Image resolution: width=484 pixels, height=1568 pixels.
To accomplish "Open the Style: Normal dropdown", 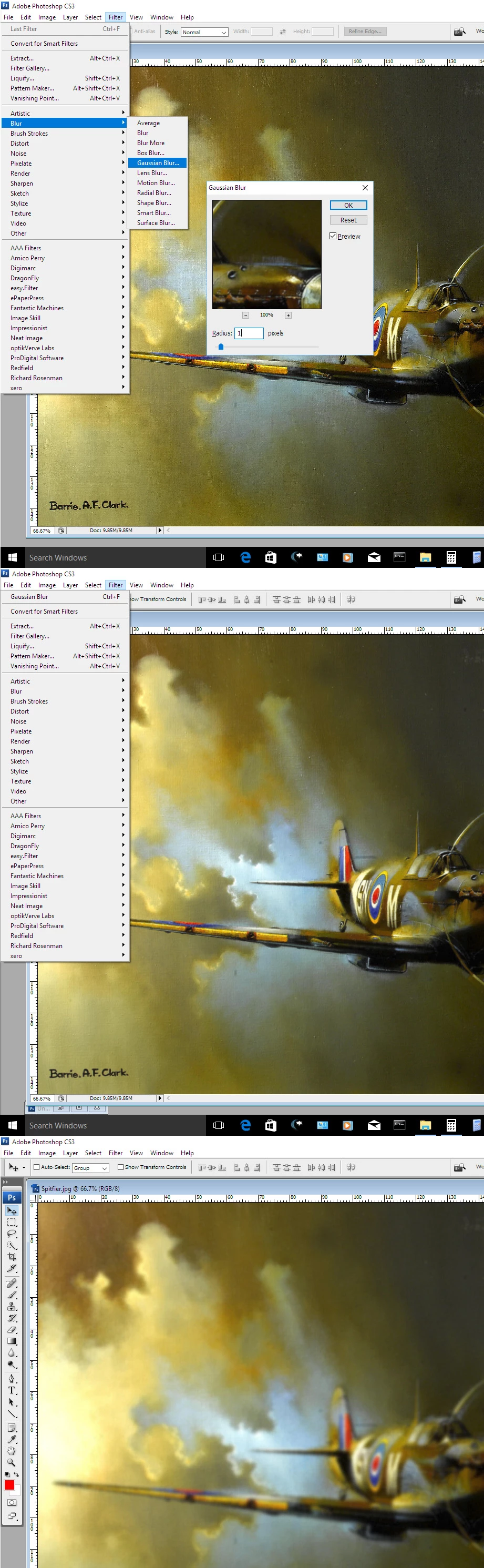I will coord(204,32).
